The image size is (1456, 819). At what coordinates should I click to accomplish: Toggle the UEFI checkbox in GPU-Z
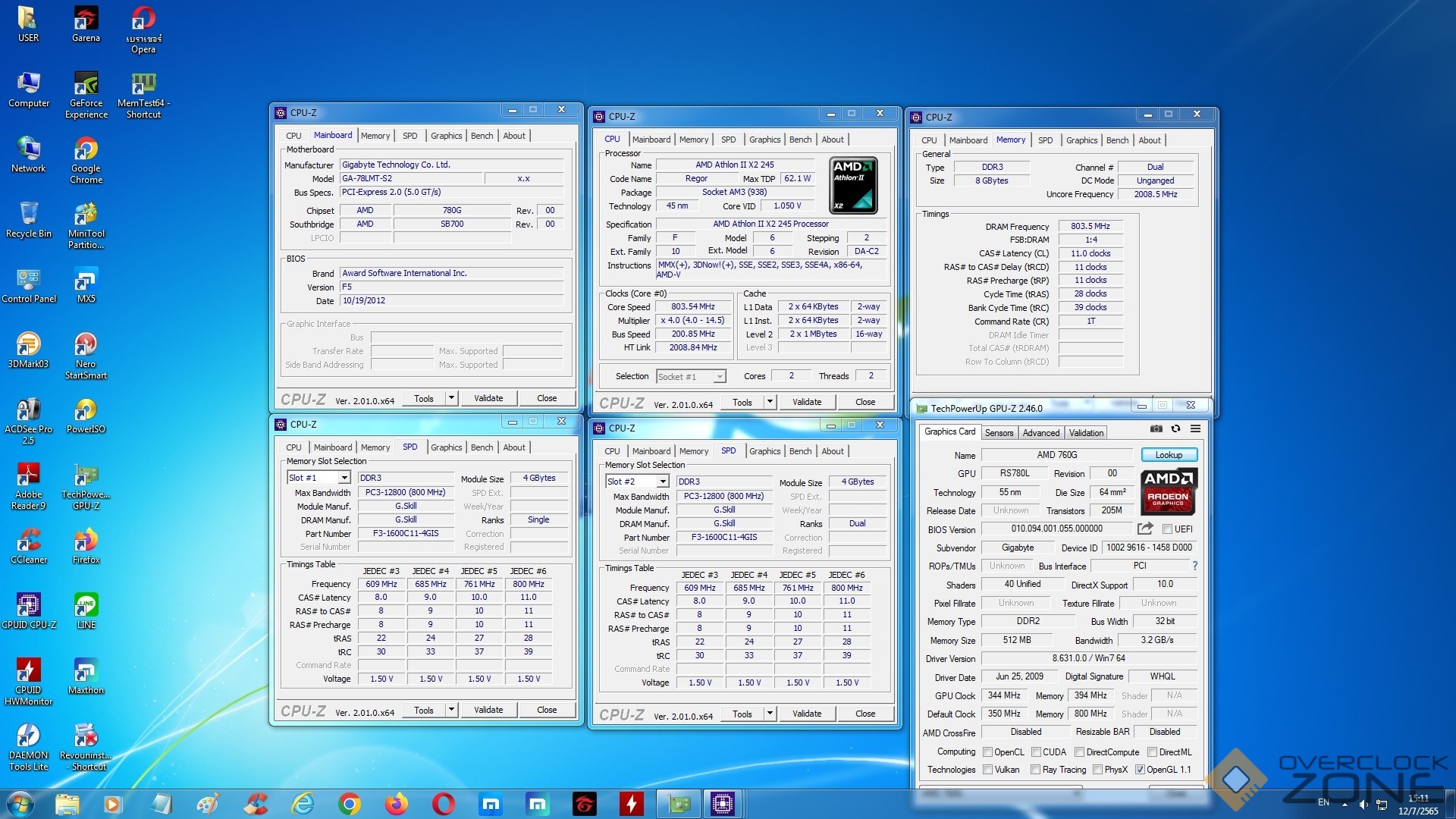click(x=1168, y=529)
